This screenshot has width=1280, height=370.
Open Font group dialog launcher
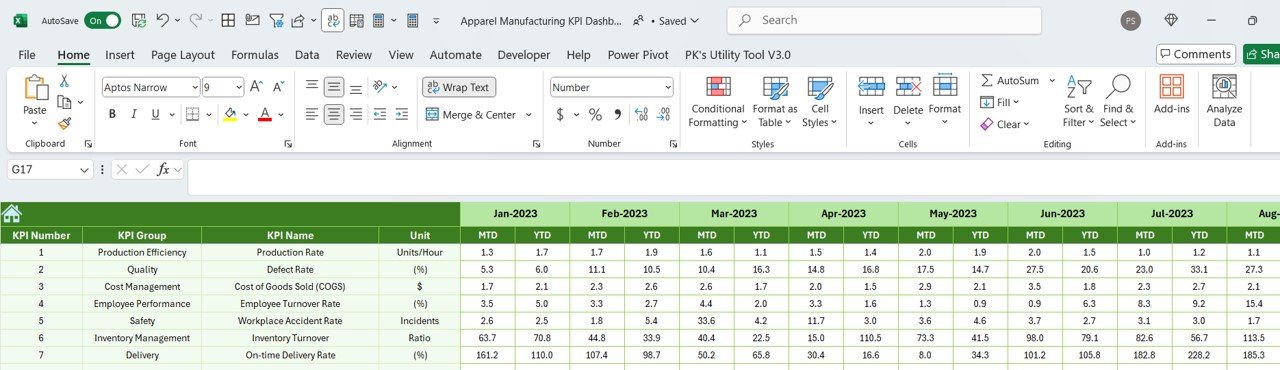[x=288, y=144]
